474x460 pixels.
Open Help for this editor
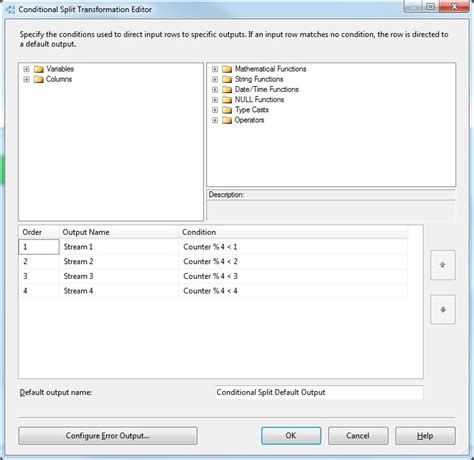pos(425,436)
